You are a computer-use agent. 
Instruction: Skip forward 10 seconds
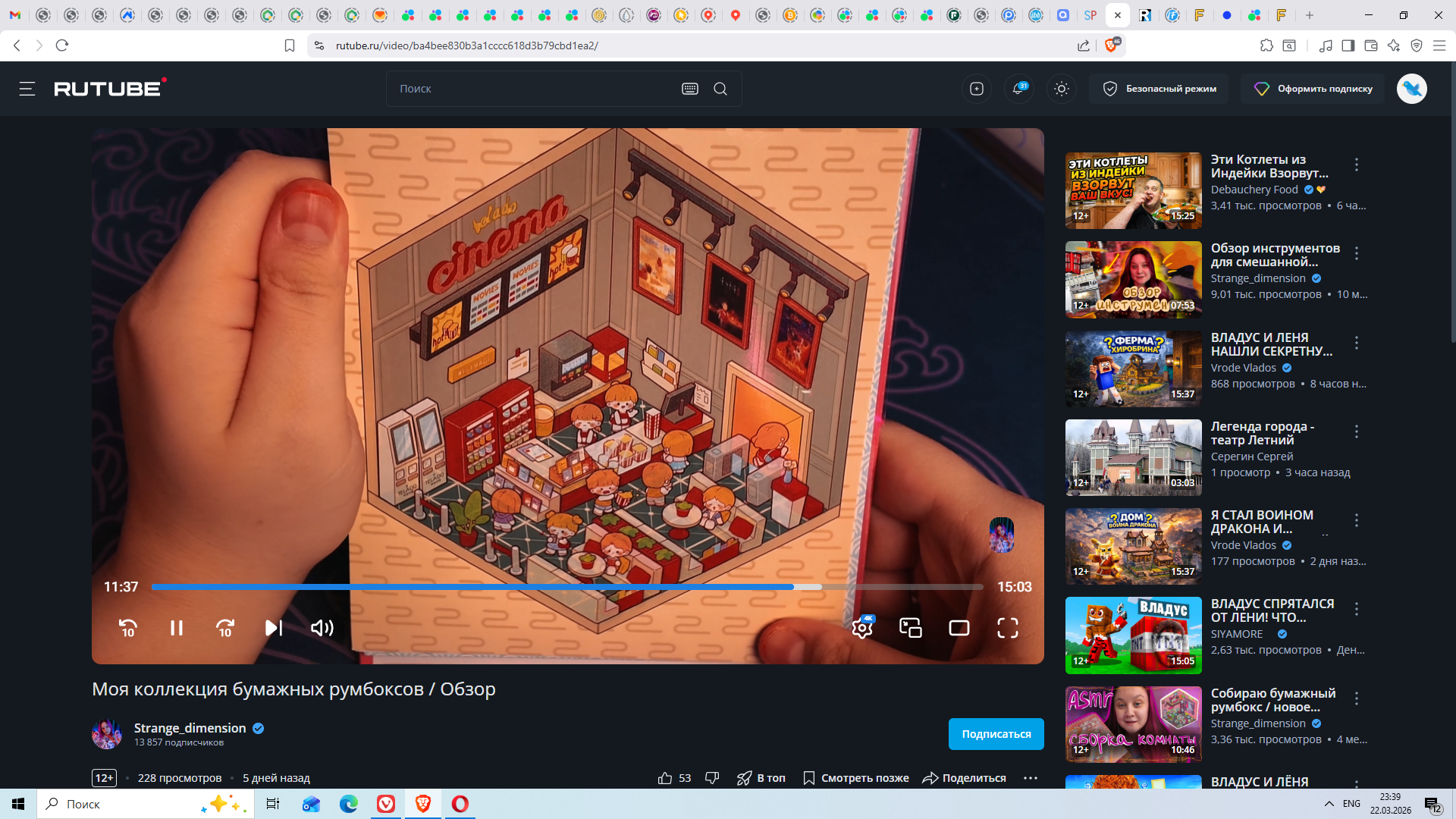tap(225, 628)
